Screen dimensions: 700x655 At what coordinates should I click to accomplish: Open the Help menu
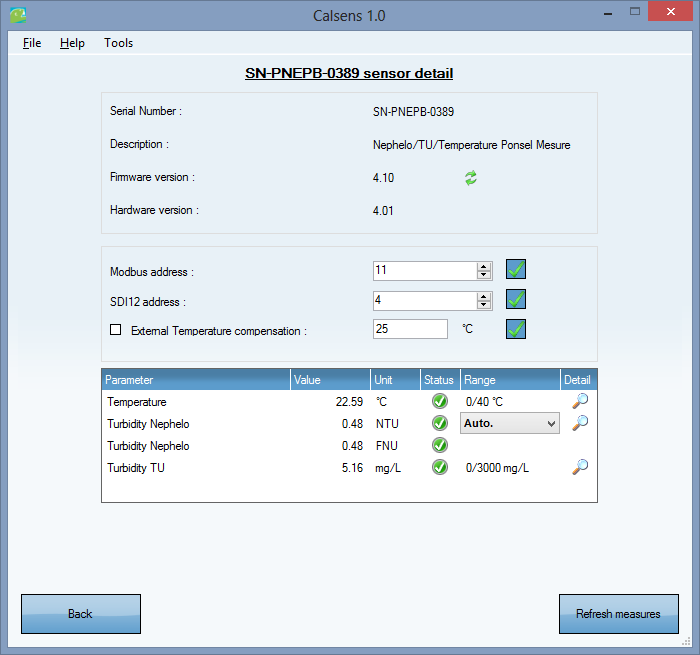pos(72,43)
